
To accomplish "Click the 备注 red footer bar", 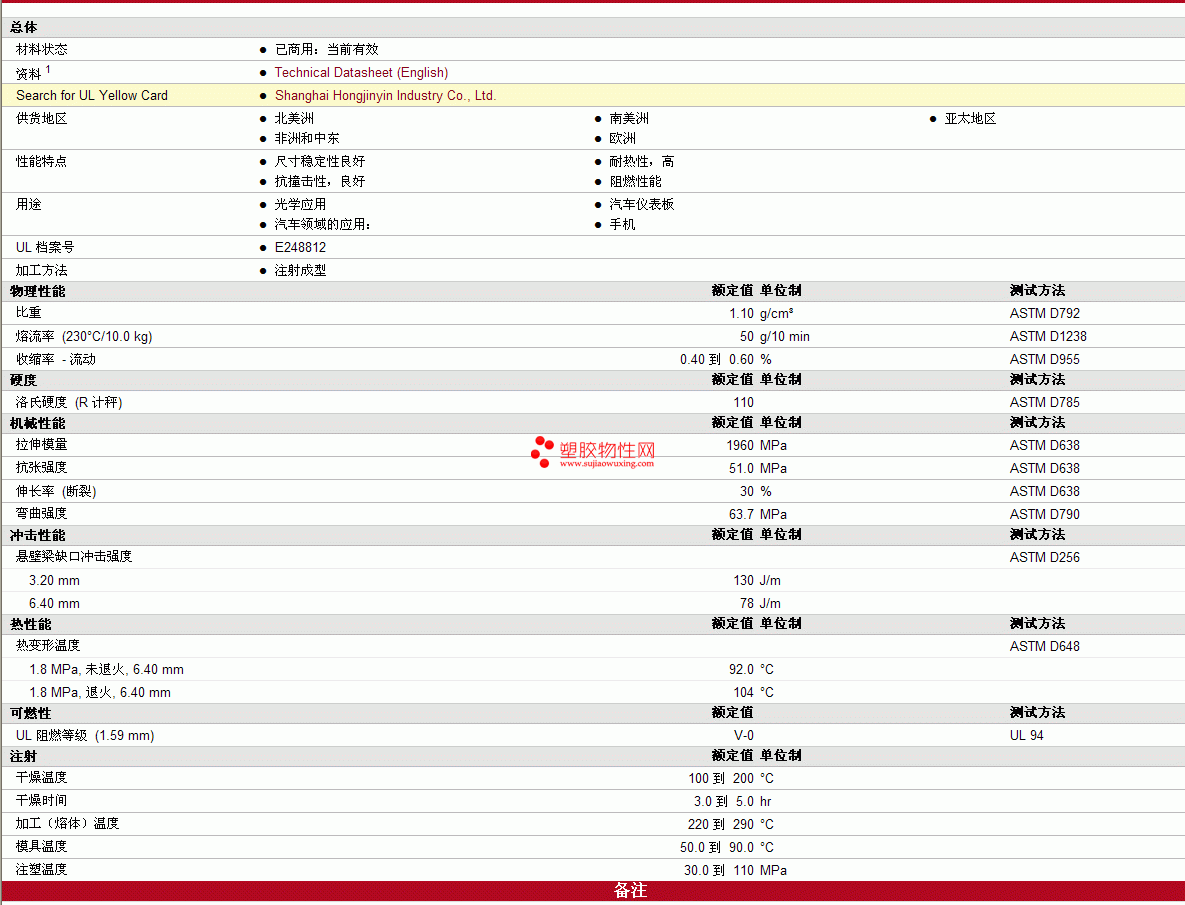I will (592, 891).
